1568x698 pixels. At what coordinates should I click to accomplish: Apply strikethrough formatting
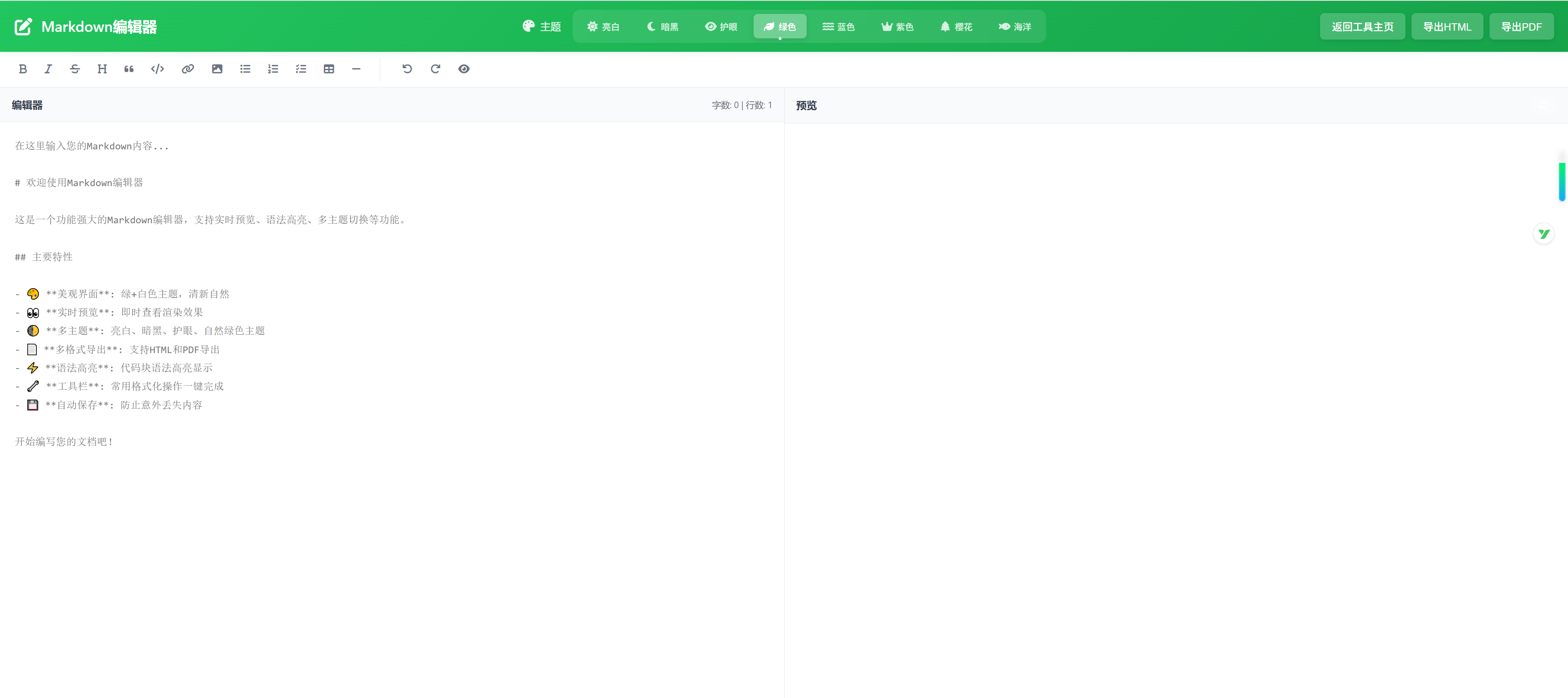pos(74,69)
